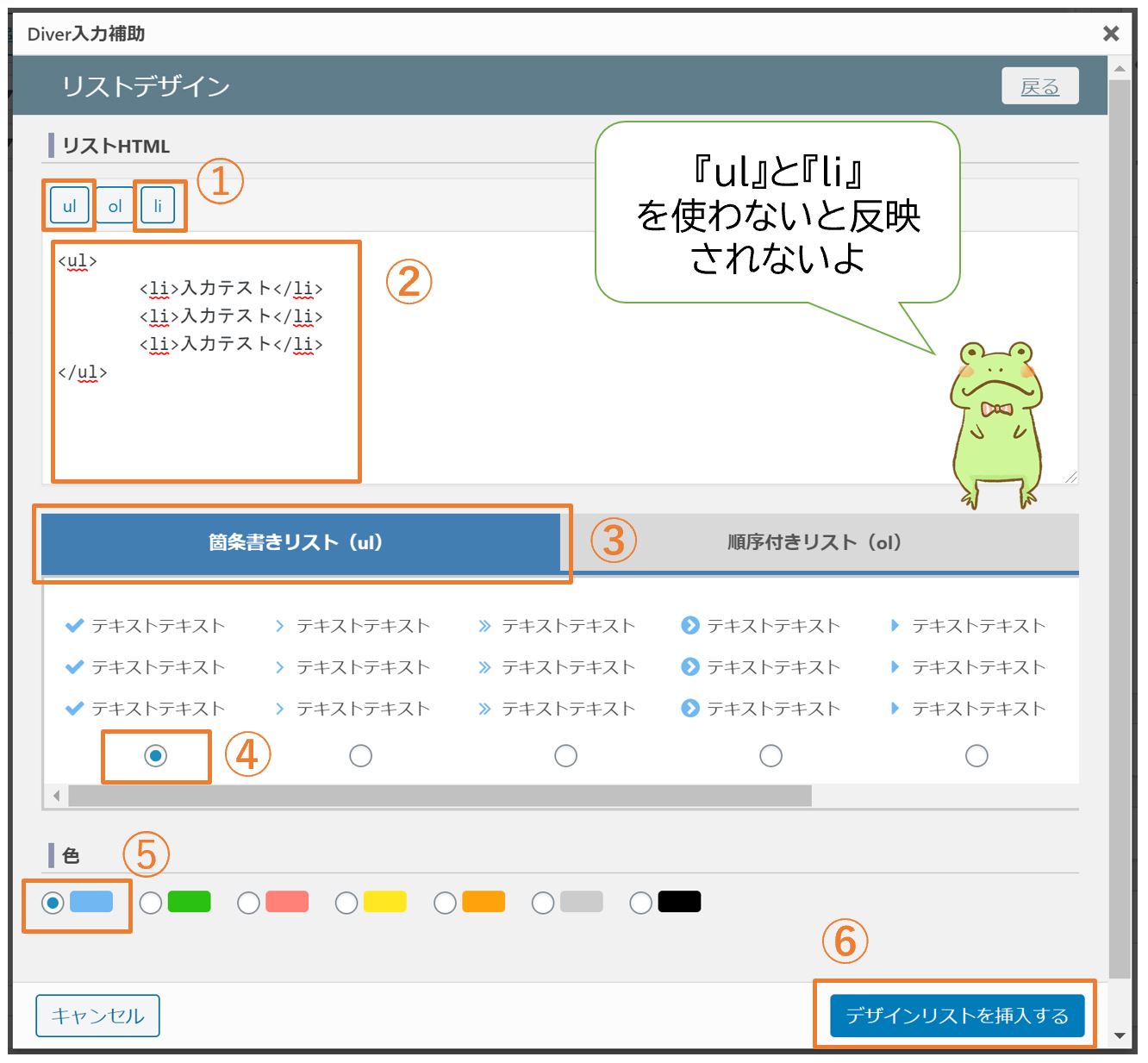Click the 戻る back button

[x=1039, y=86]
